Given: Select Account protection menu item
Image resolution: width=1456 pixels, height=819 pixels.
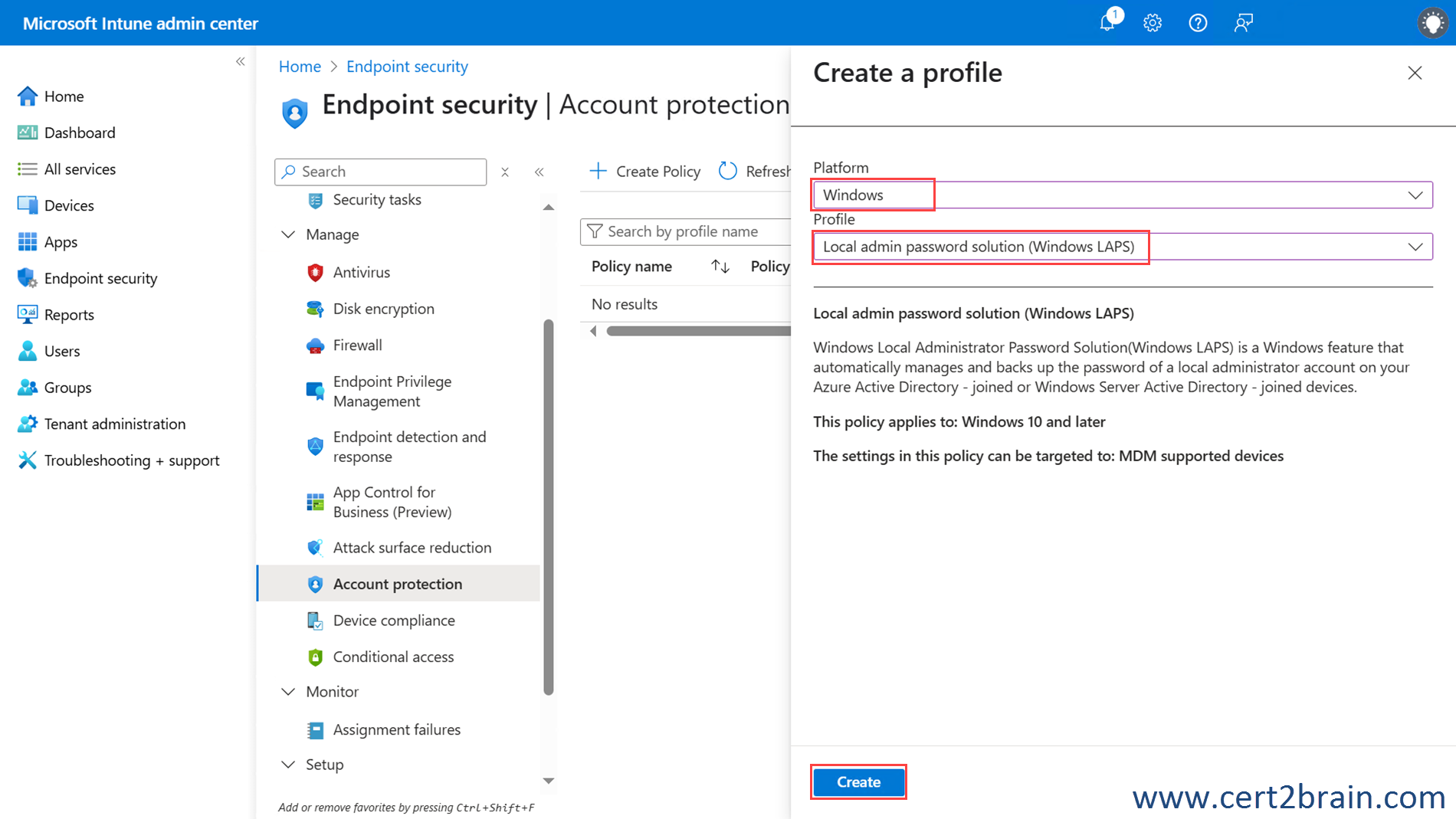Looking at the screenshot, I should pyautogui.click(x=398, y=584).
